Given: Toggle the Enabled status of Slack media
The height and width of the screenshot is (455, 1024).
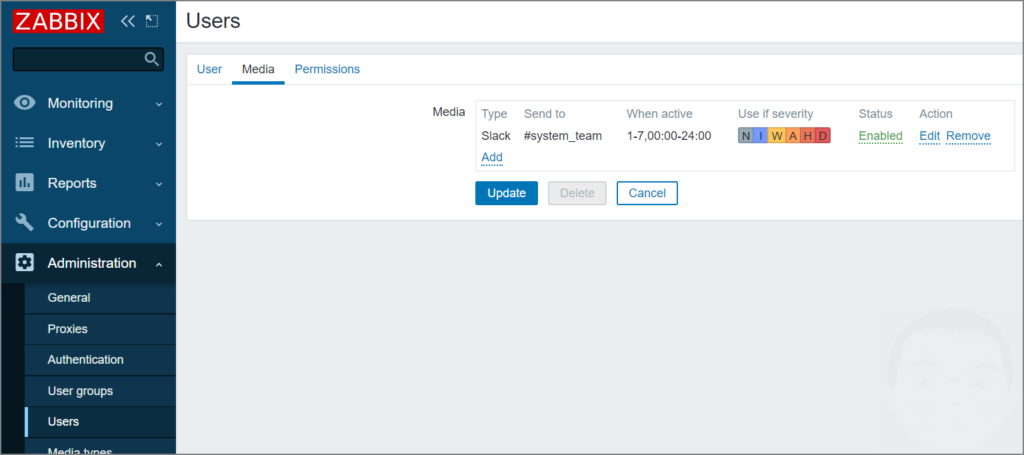Looking at the screenshot, I should pos(880,136).
